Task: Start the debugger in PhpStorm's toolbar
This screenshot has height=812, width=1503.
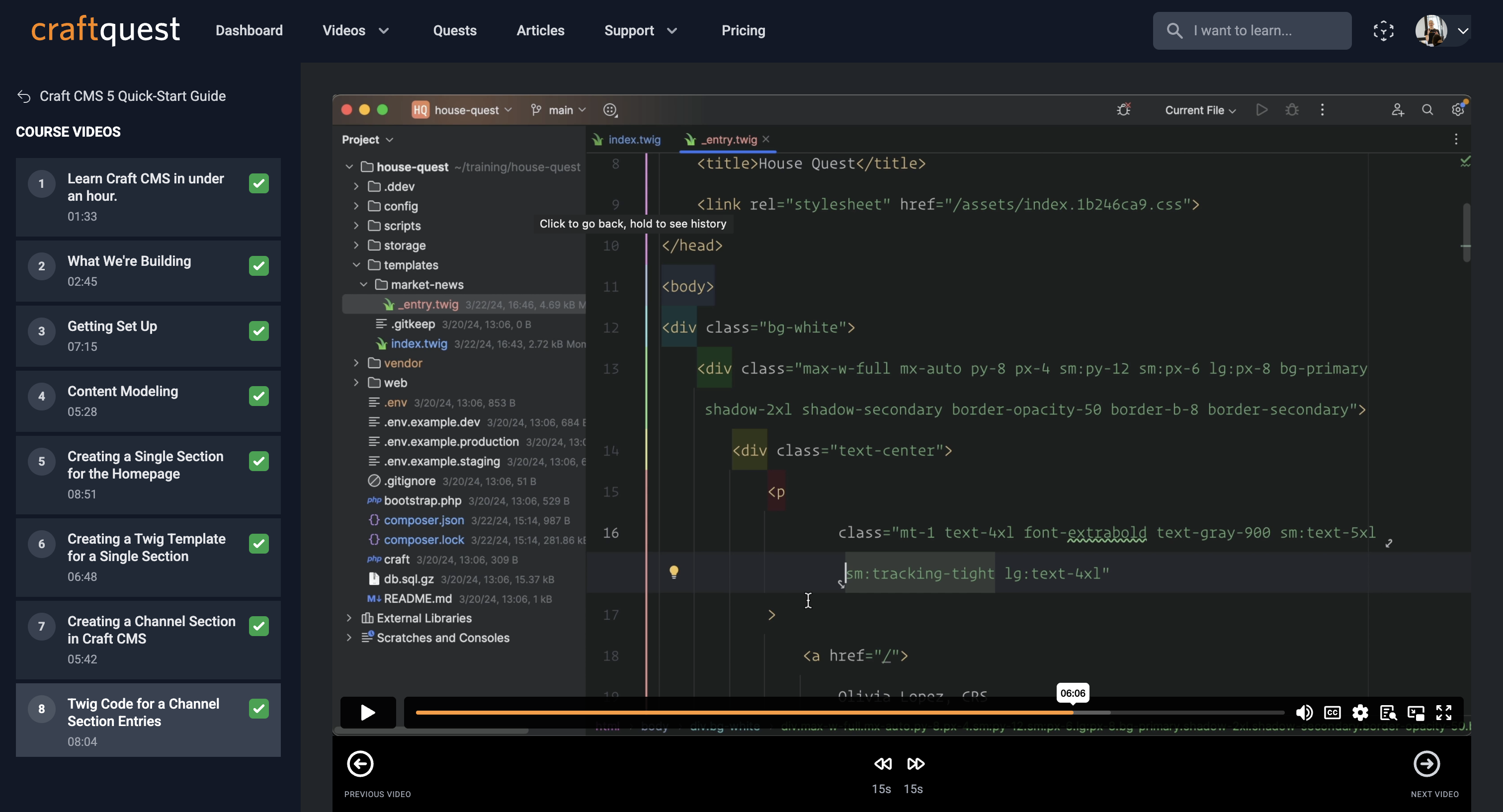Action: 1292,110
